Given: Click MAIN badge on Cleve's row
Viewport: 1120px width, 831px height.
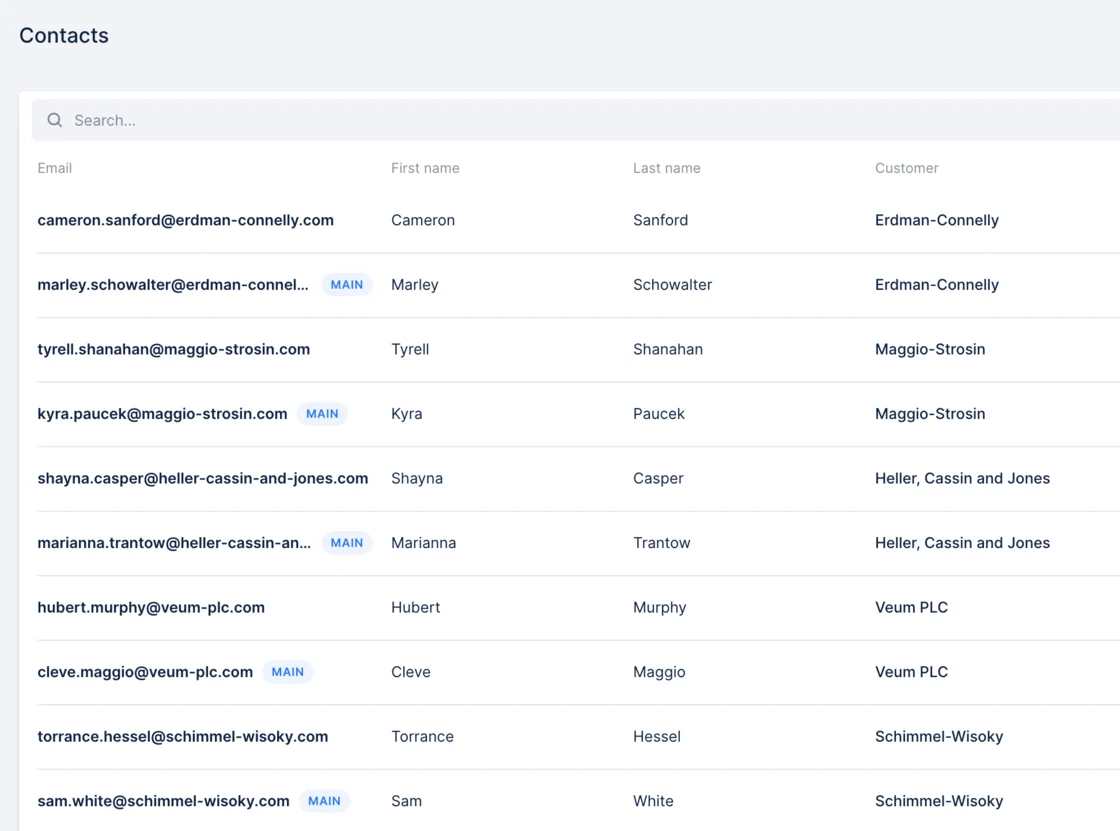Looking at the screenshot, I should tap(288, 672).
